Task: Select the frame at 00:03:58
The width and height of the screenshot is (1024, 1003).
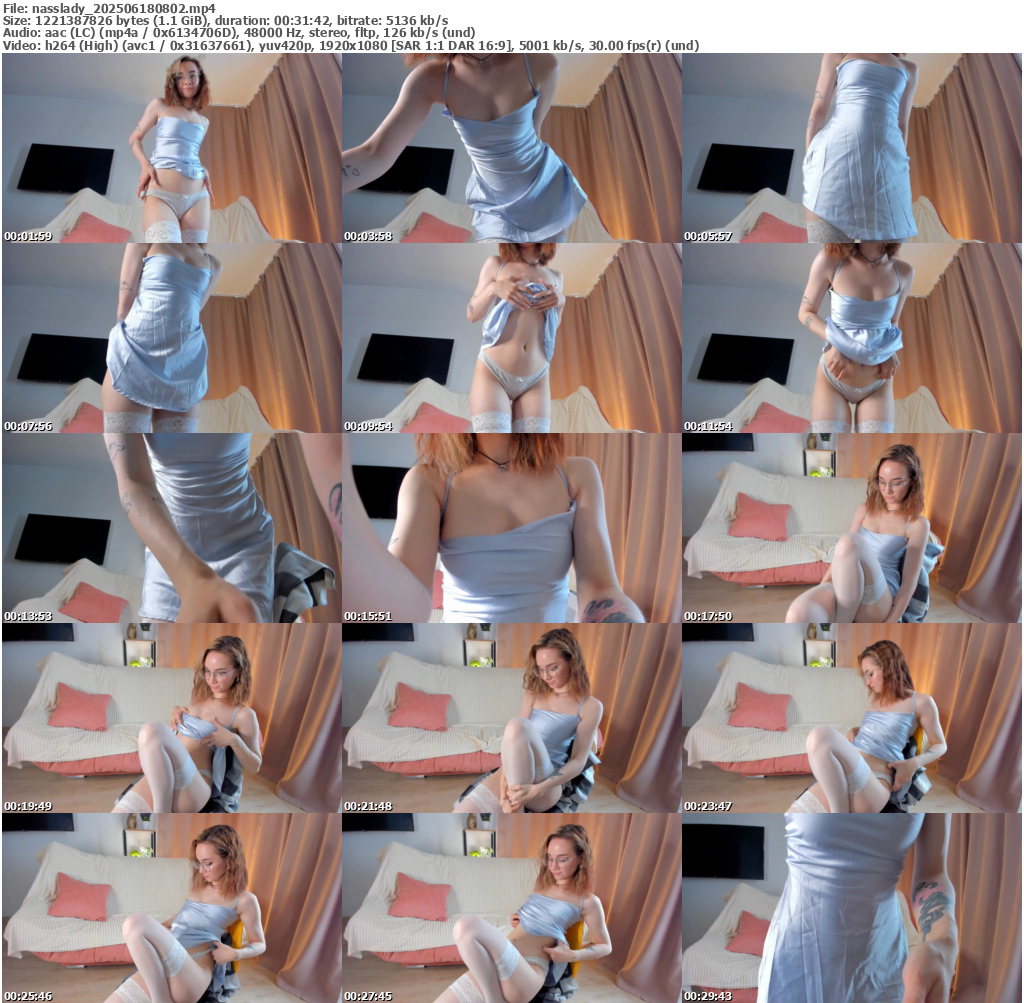Action: pos(511,149)
